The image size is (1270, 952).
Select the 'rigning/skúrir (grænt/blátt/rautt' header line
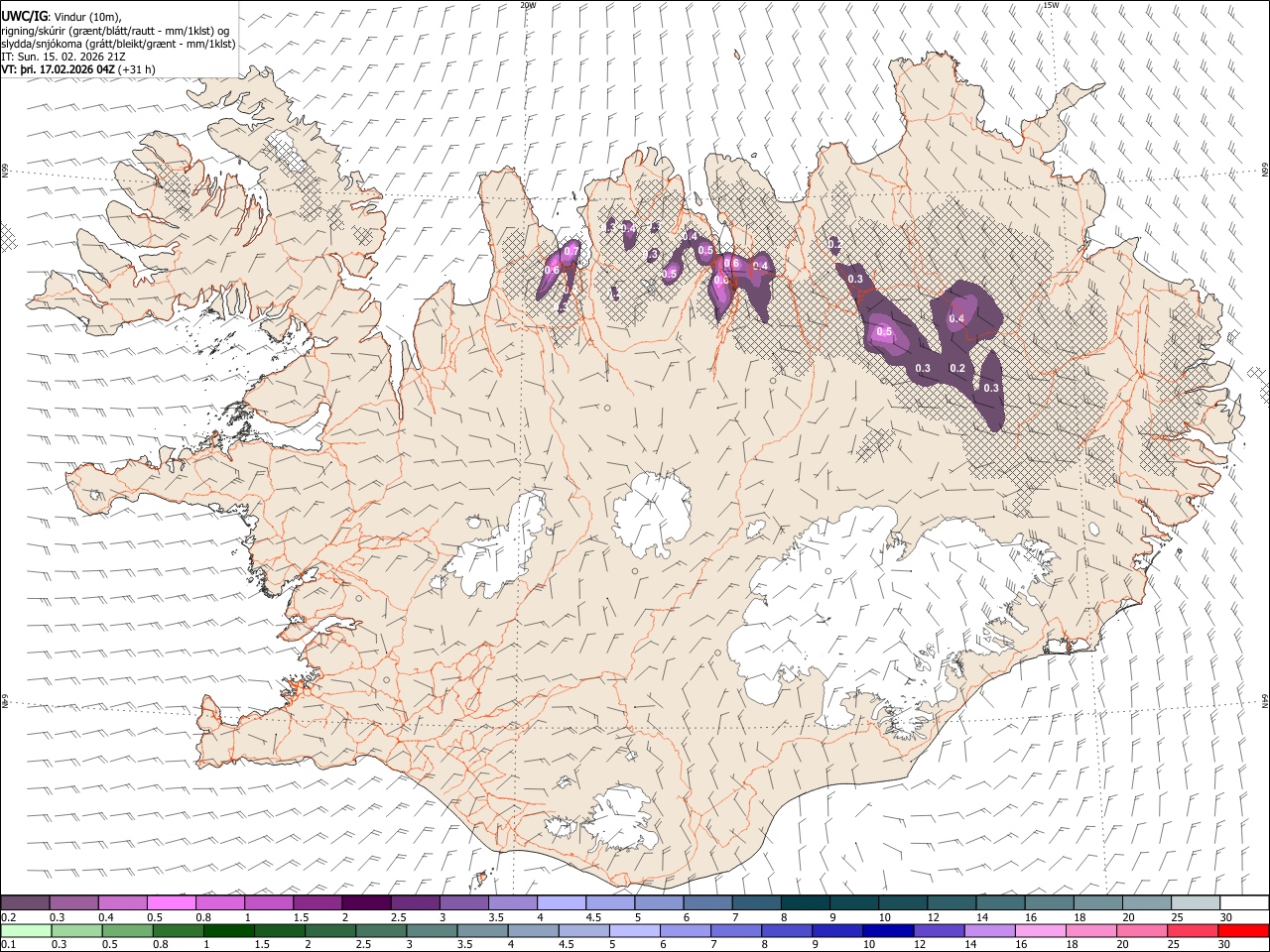(x=115, y=30)
